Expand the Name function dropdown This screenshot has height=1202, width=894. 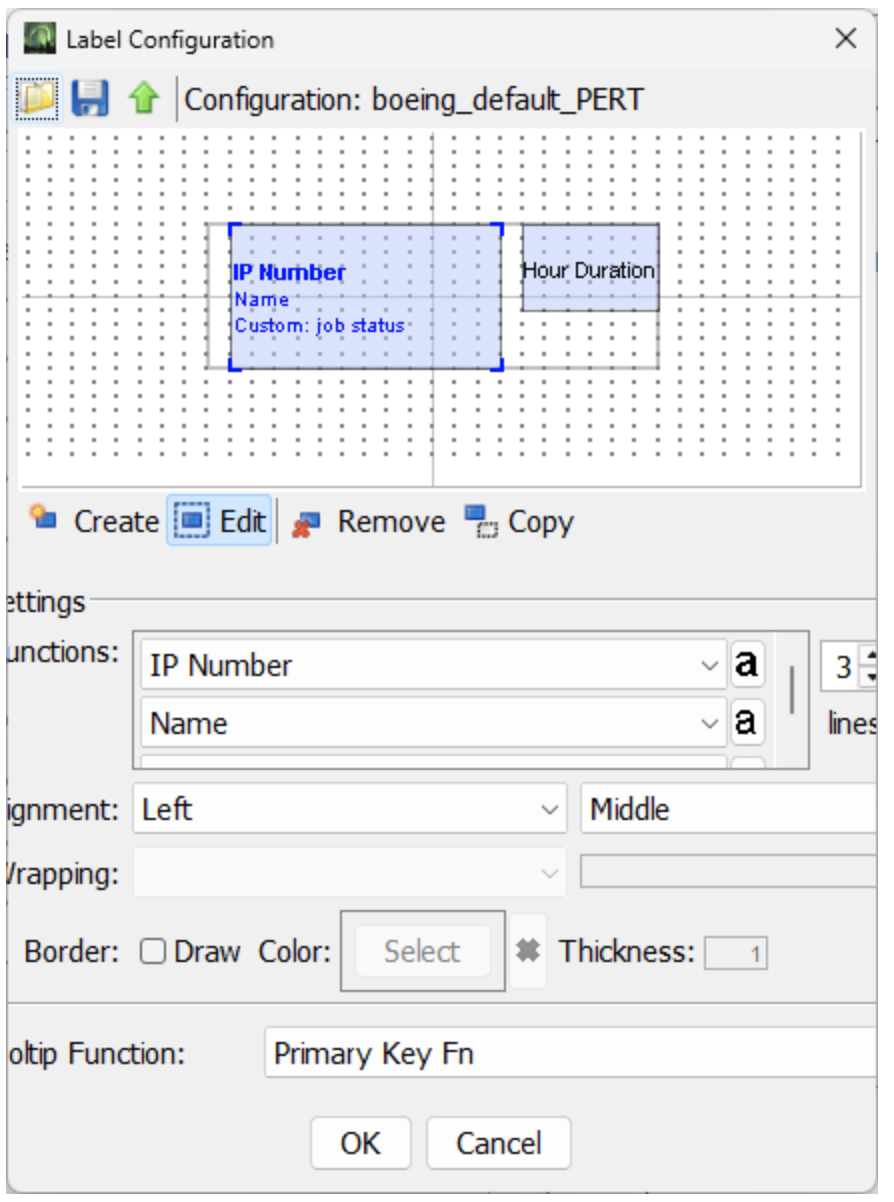709,723
